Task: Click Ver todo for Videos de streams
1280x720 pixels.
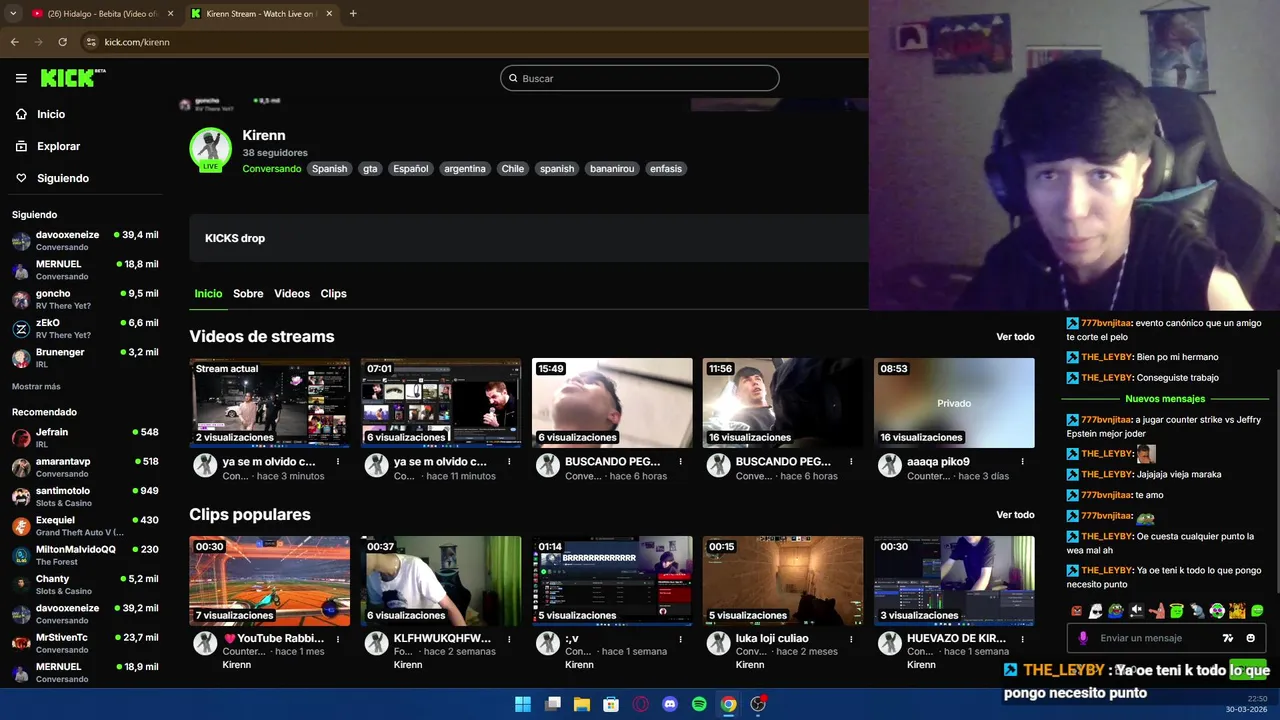Action: (1015, 337)
